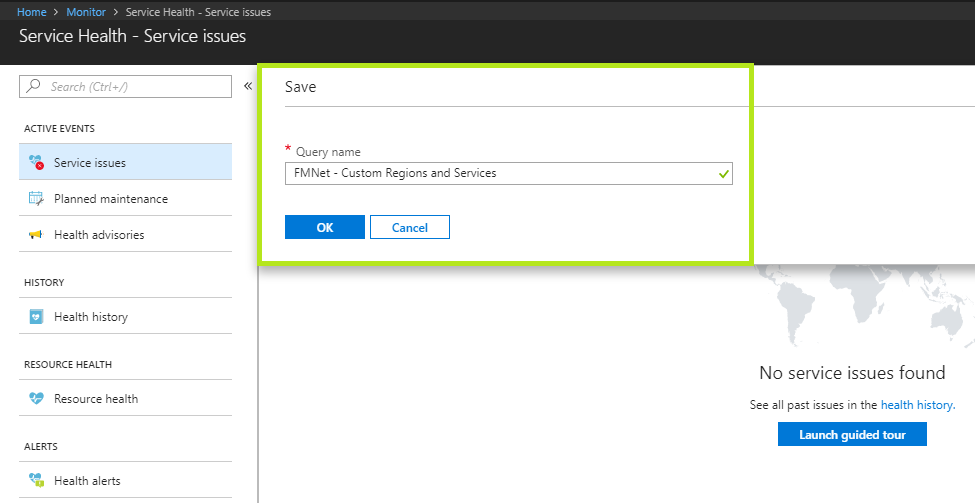Click the sidebar Search box
The image size is (975, 503).
coord(126,86)
